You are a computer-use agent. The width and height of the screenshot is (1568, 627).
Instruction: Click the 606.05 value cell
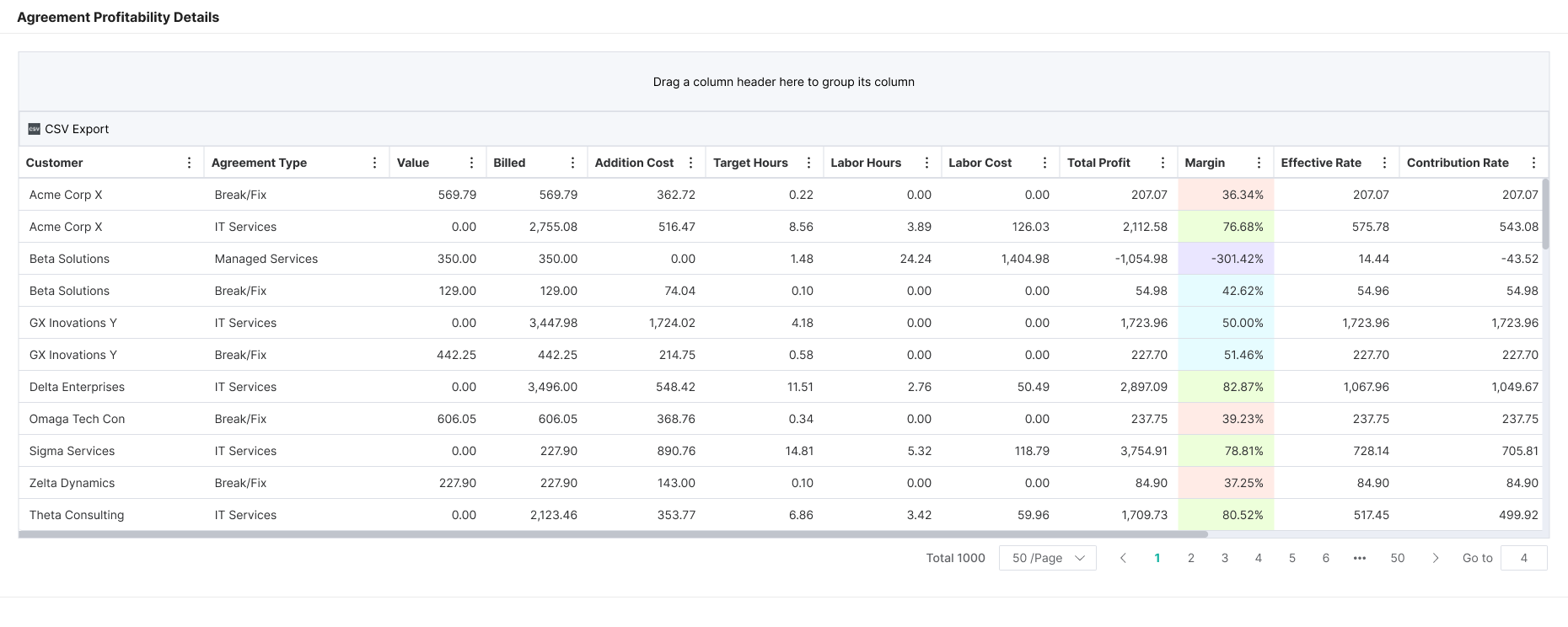[438, 419]
